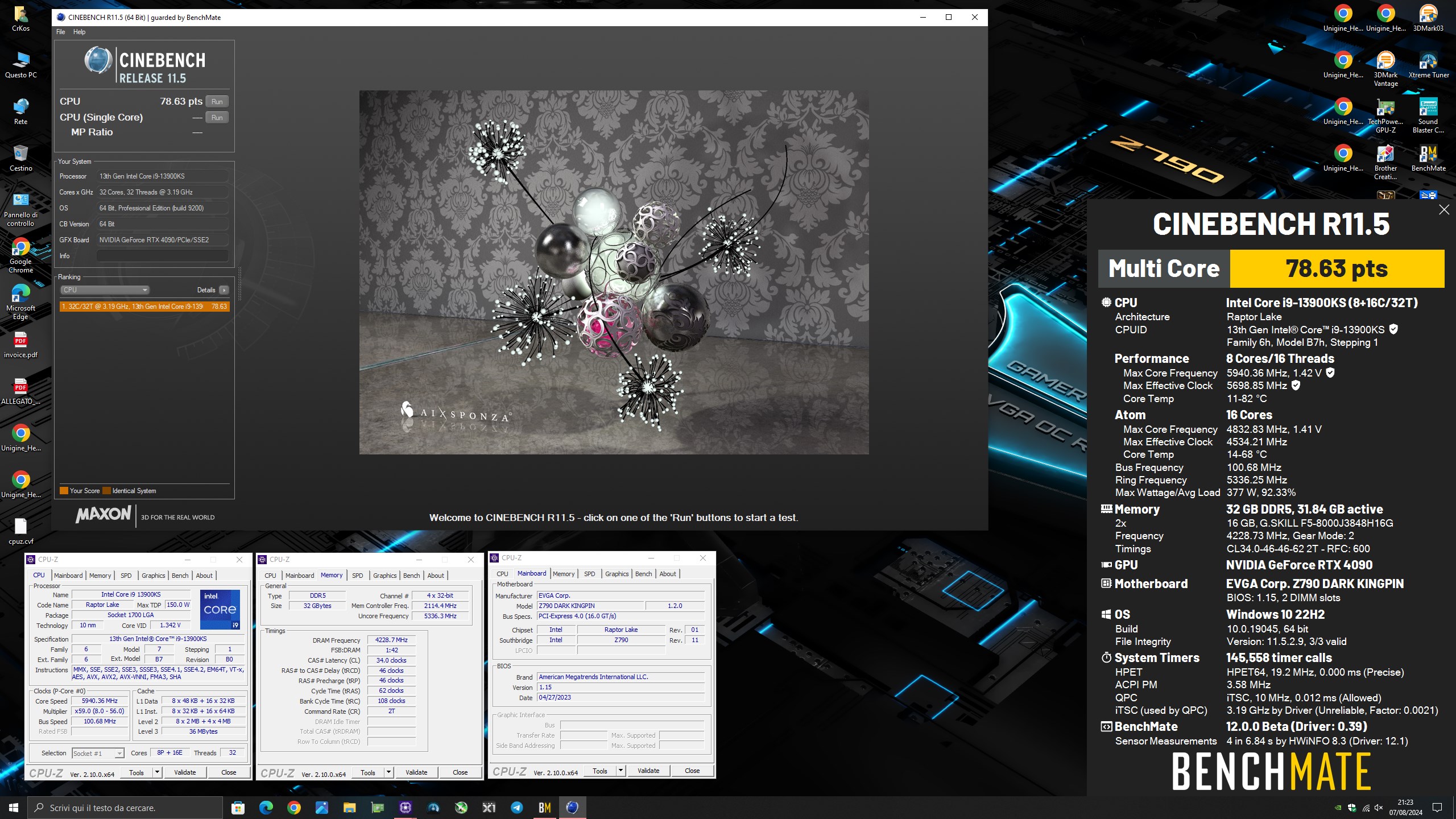This screenshot has width=1456, height=819.
Task: Open Microsoft Store from the taskbar
Action: coord(238,808)
